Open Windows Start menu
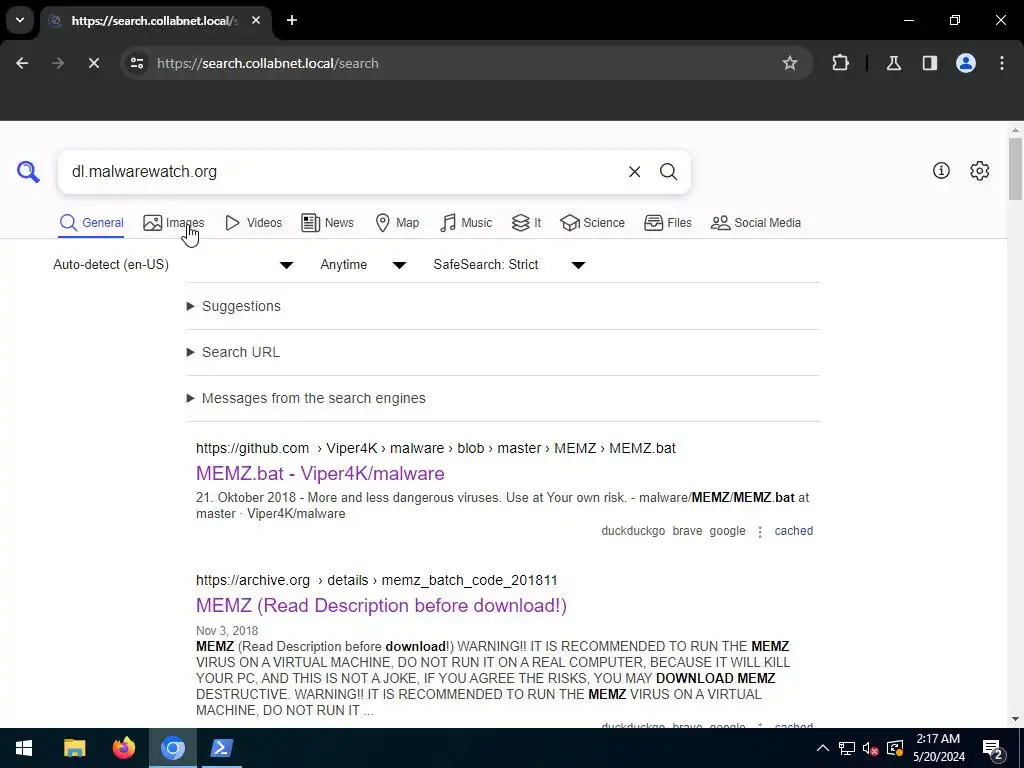The height and width of the screenshot is (768, 1024). click(24, 748)
